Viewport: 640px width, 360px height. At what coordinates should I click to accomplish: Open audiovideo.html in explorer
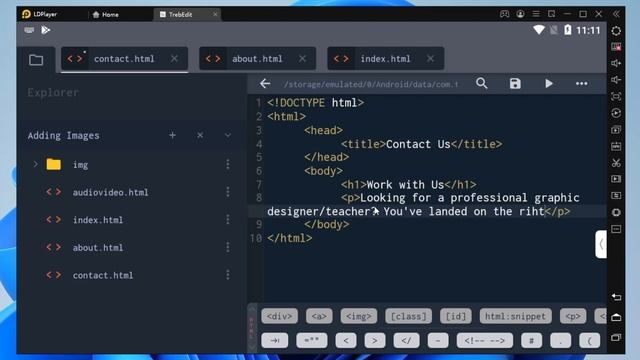[110, 192]
